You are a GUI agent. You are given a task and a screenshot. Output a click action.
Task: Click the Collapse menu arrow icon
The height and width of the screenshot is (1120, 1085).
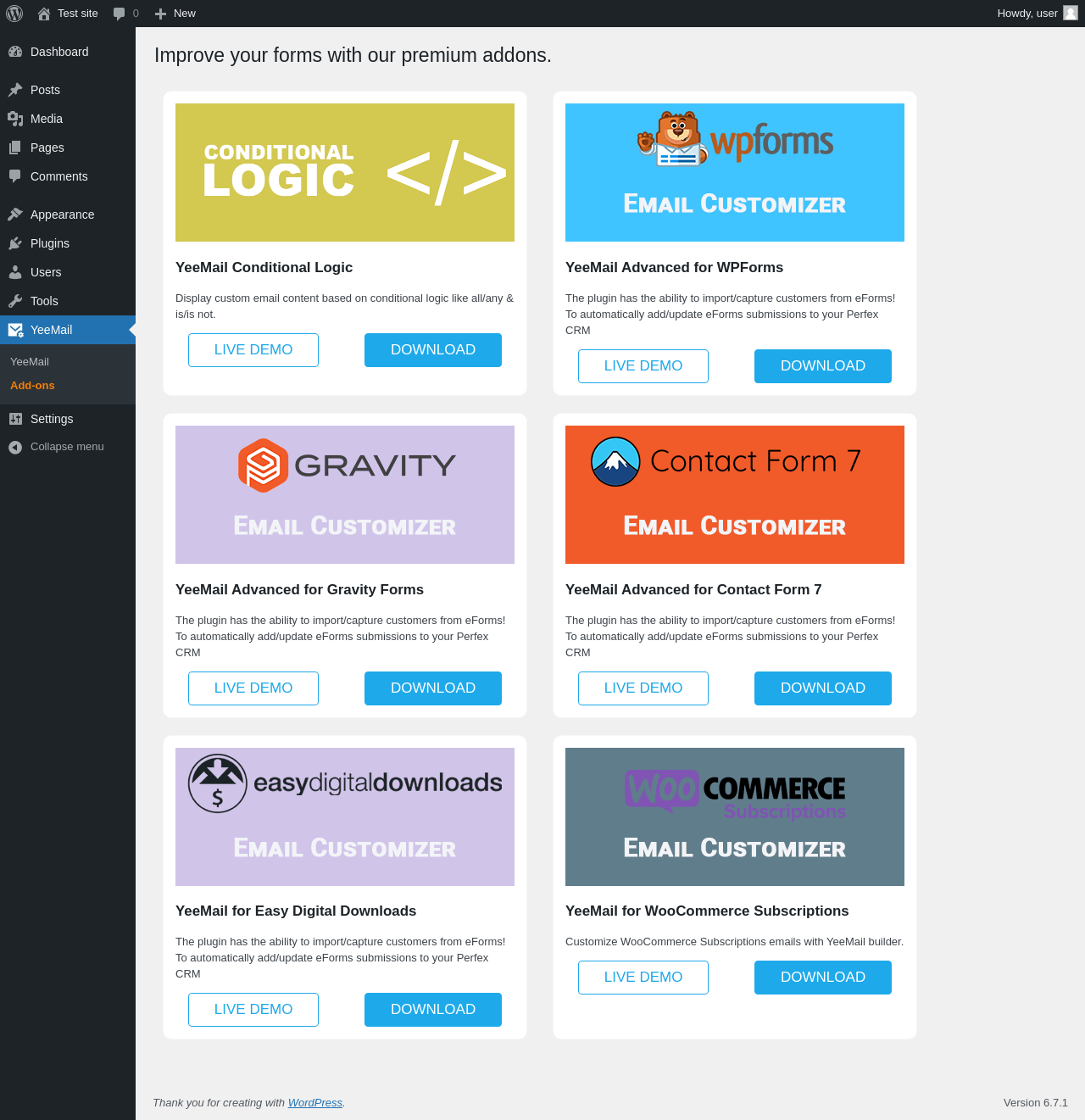tap(15, 447)
